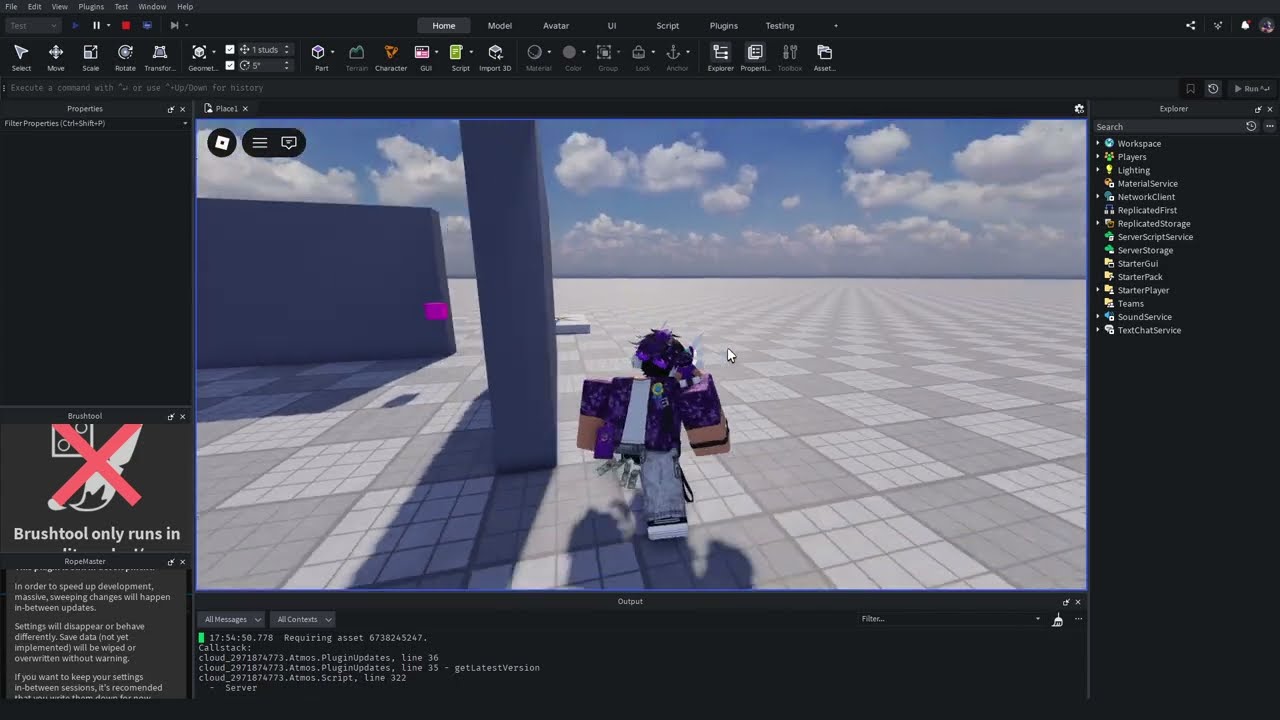
Task: Select the Select tool in the ribbon
Action: click(21, 57)
